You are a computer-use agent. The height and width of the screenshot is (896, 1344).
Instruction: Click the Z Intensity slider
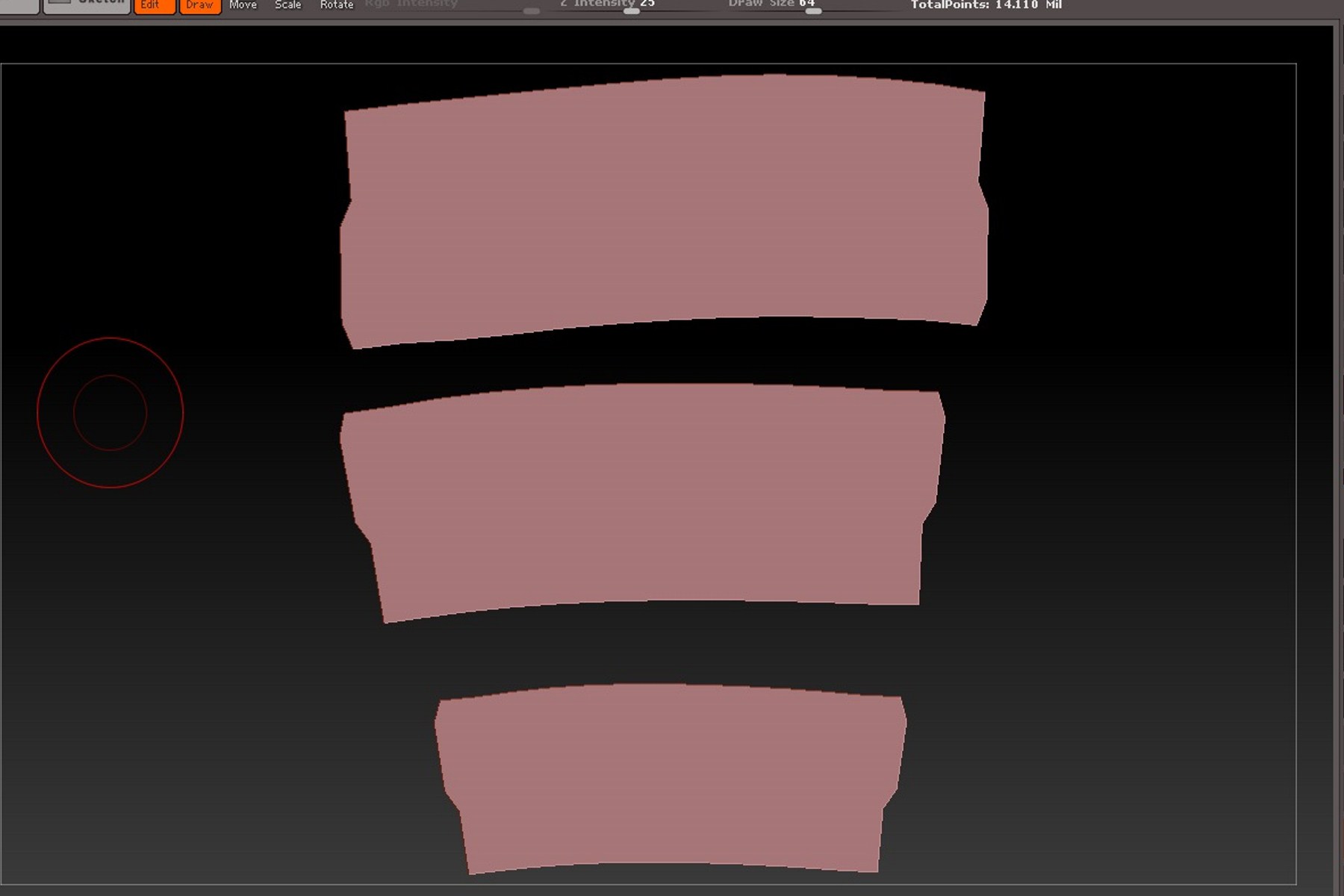tap(631, 7)
